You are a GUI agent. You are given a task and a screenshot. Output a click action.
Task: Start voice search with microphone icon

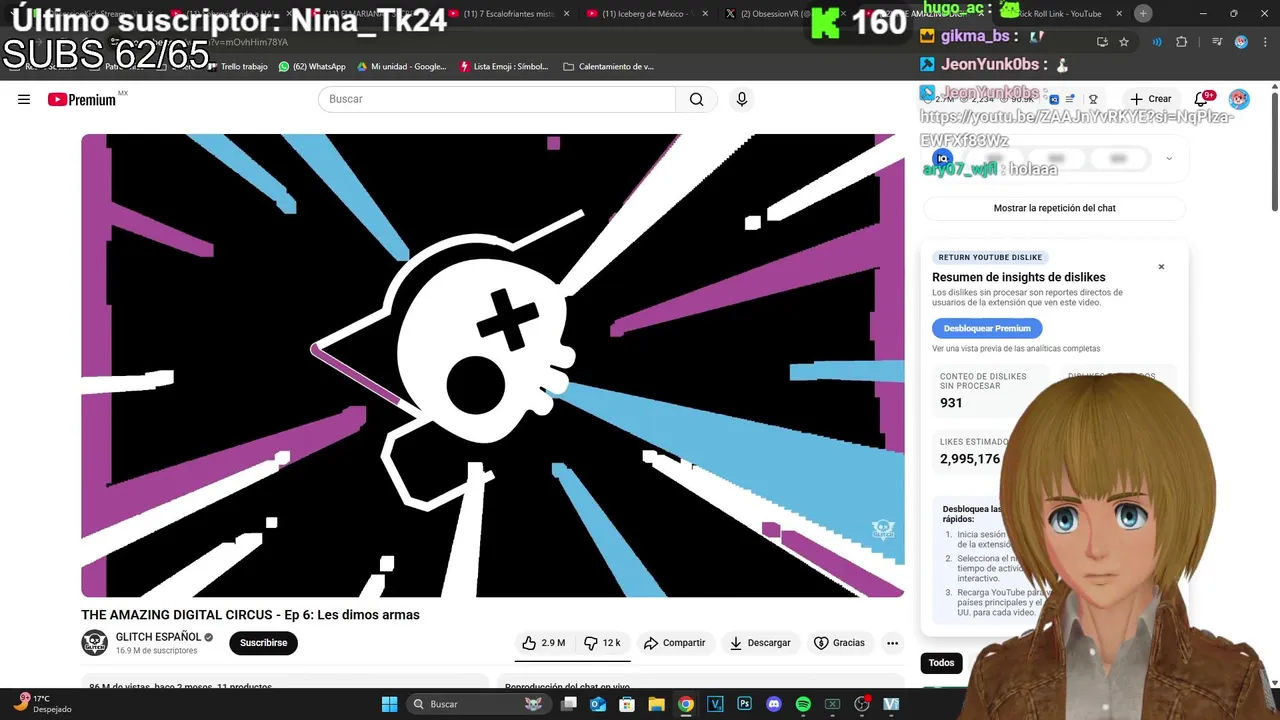click(x=742, y=99)
